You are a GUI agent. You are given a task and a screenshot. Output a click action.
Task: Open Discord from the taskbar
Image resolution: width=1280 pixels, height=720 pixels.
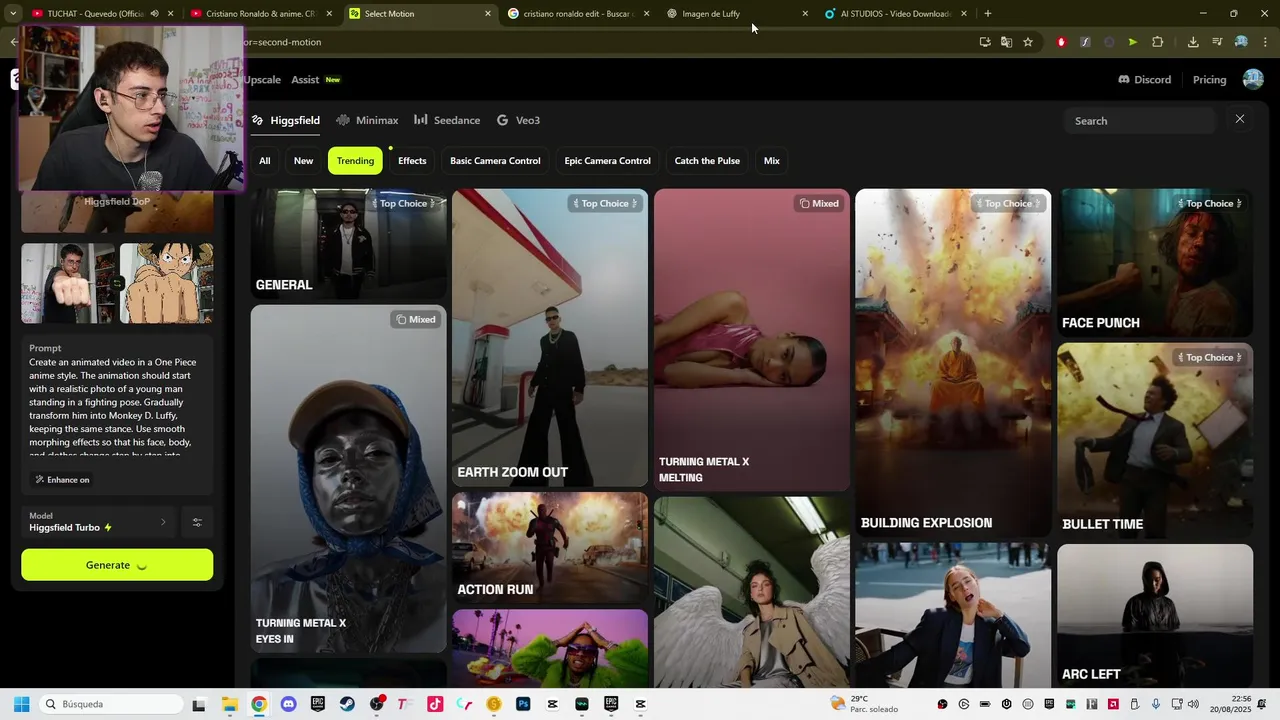[x=288, y=704]
